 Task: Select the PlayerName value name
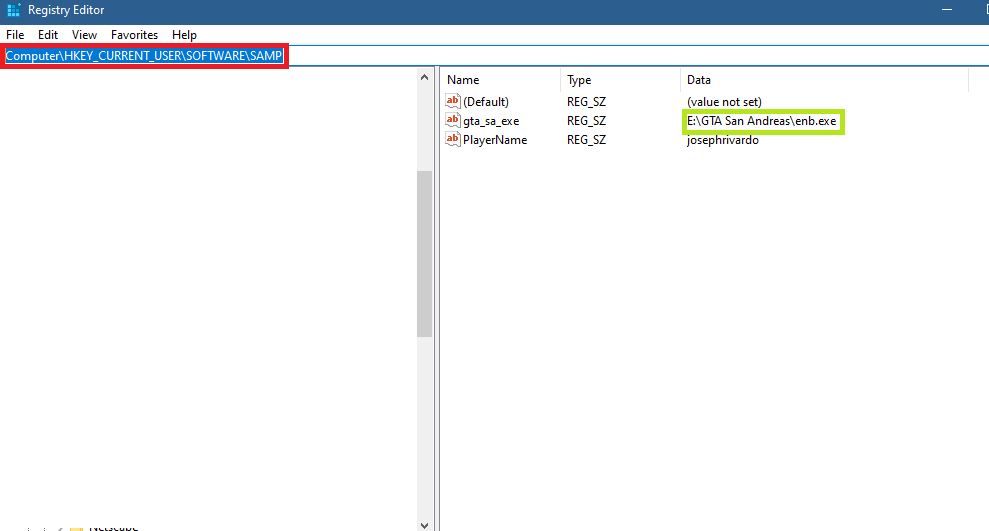494,140
